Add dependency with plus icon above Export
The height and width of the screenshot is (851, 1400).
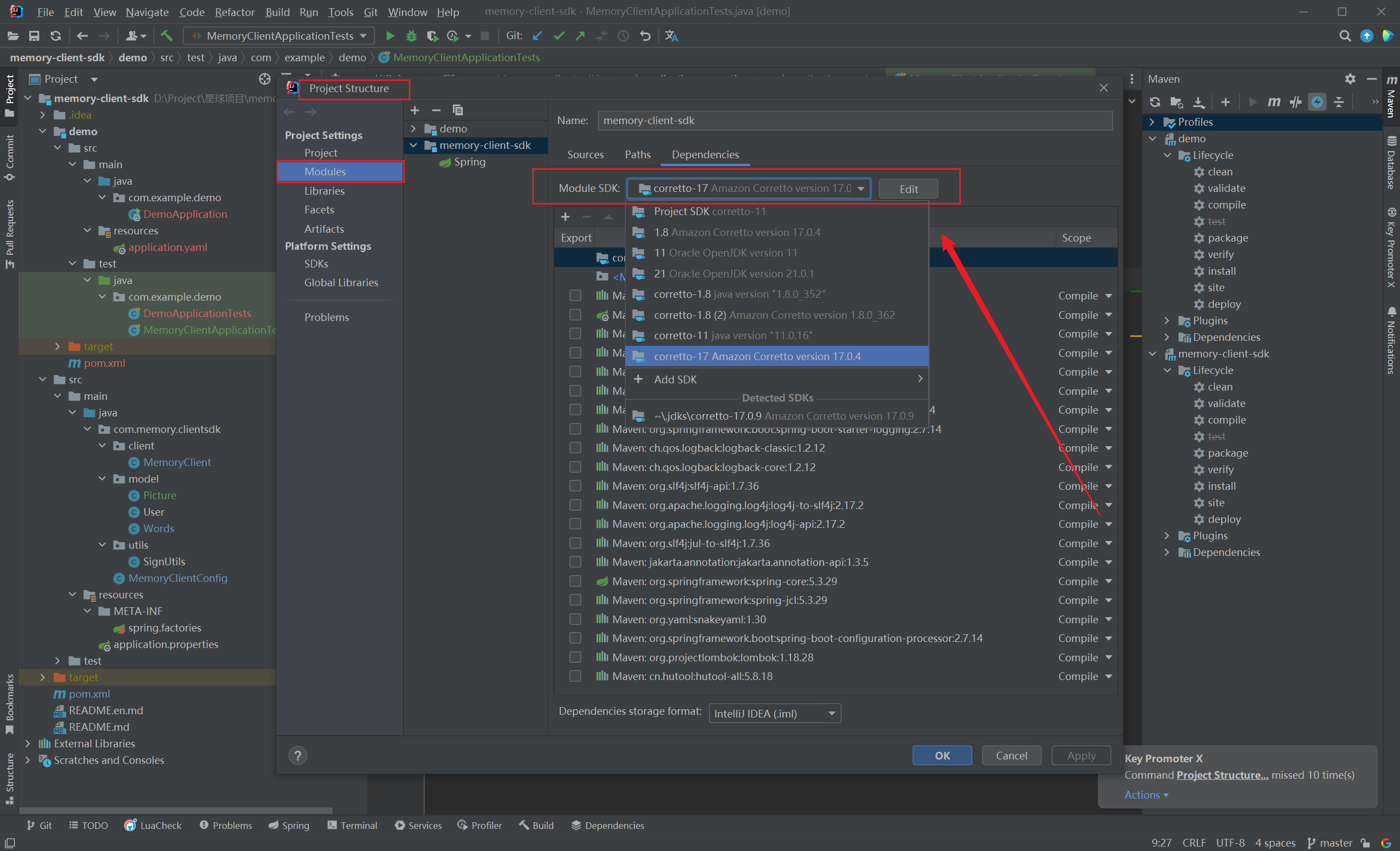coord(565,216)
